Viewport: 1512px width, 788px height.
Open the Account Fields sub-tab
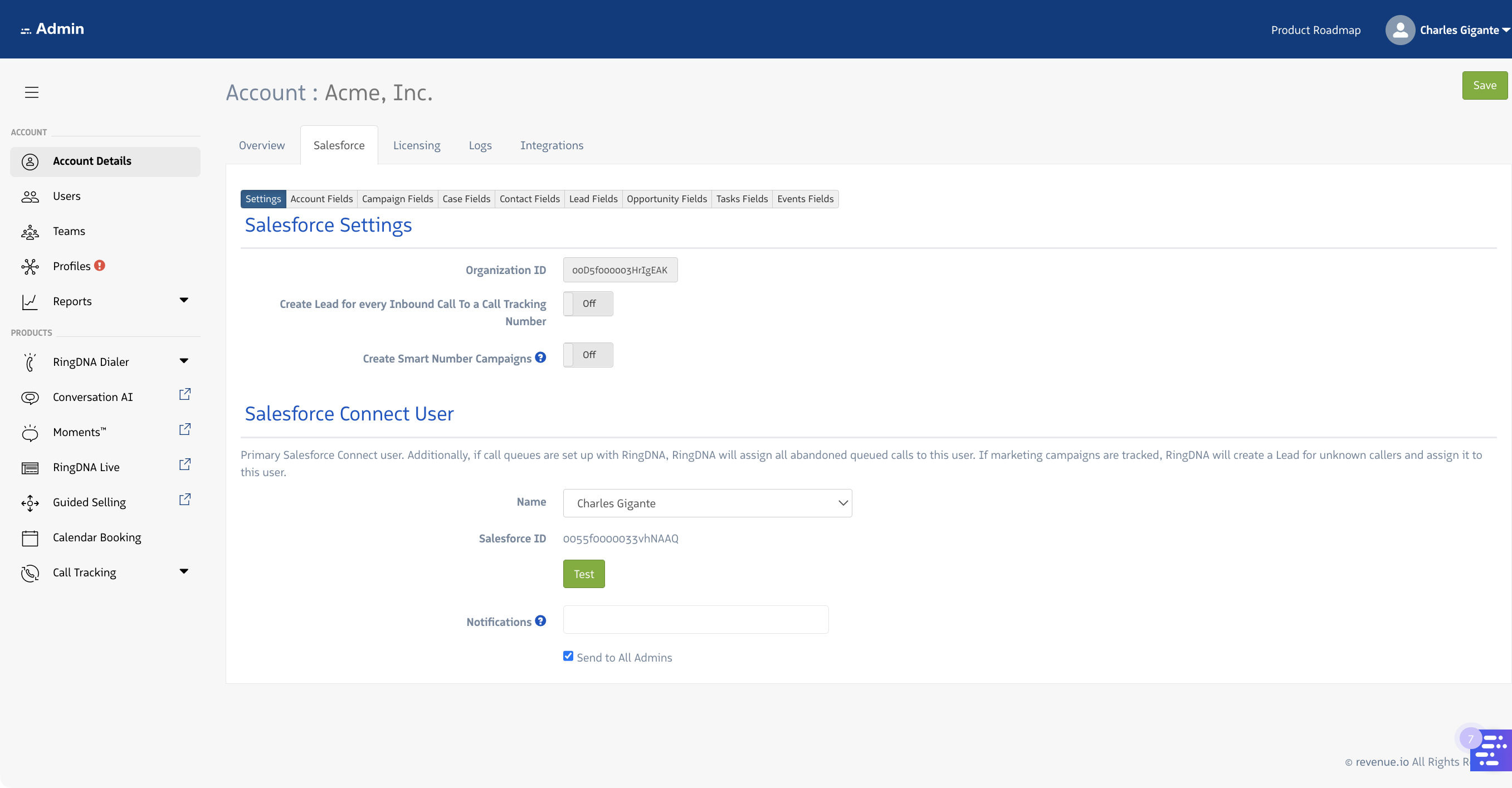click(321, 199)
